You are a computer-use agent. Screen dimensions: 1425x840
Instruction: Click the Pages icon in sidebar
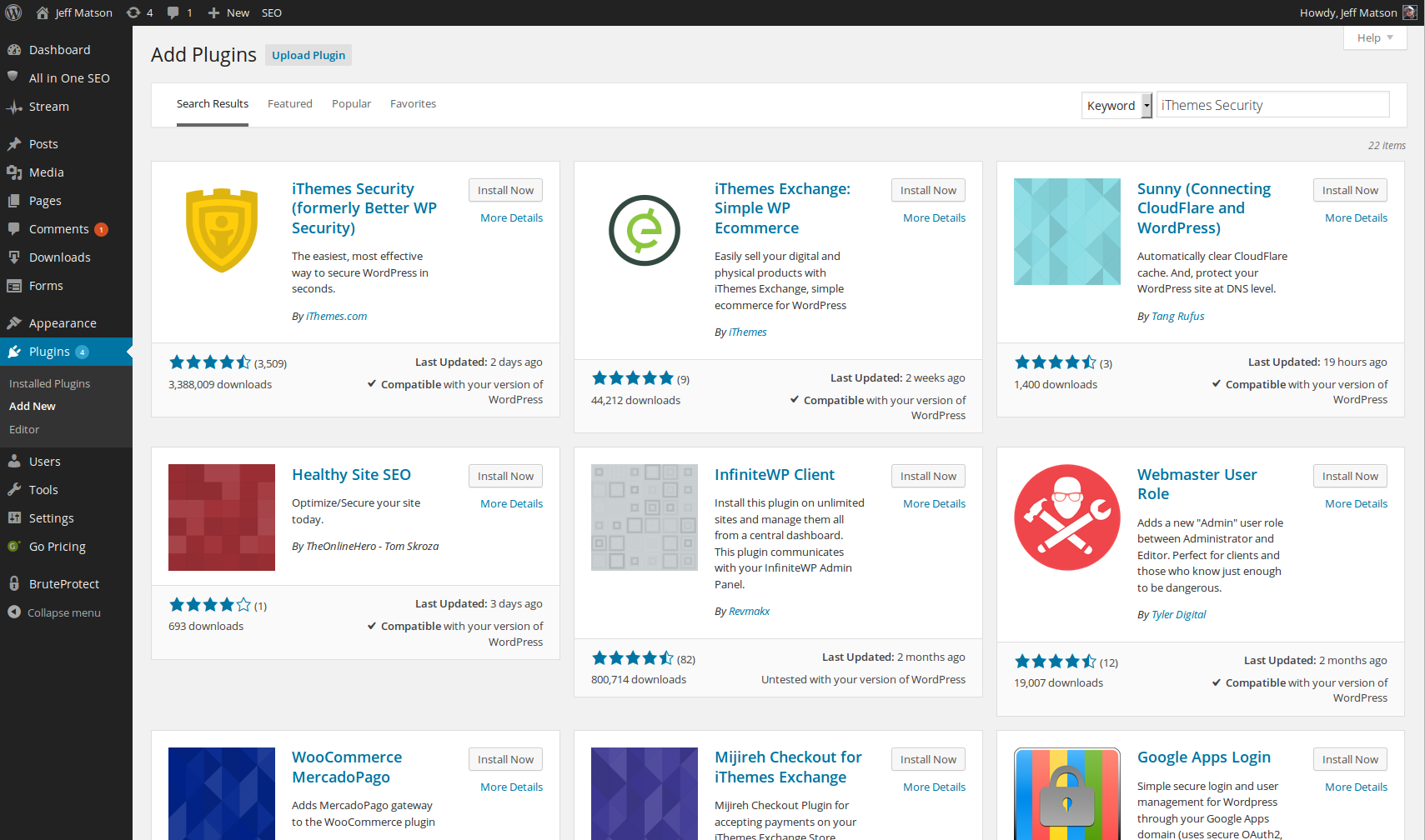coord(14,201)
